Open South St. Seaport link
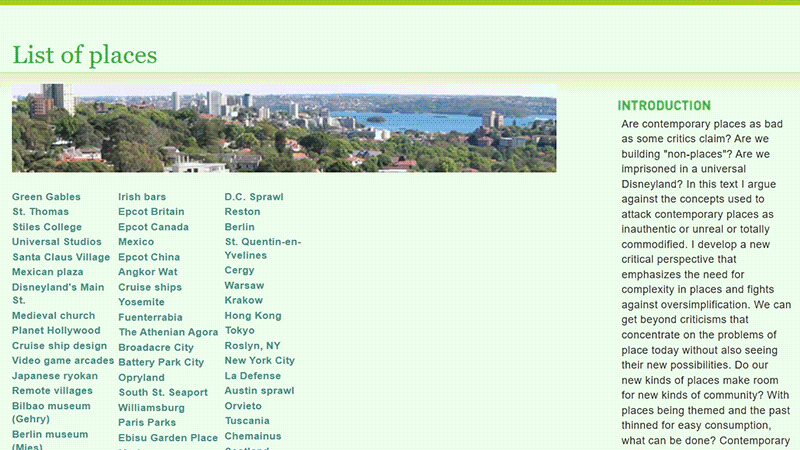This screenshot has width=800, height=450. pyautogui.click(x=163, y=392)
